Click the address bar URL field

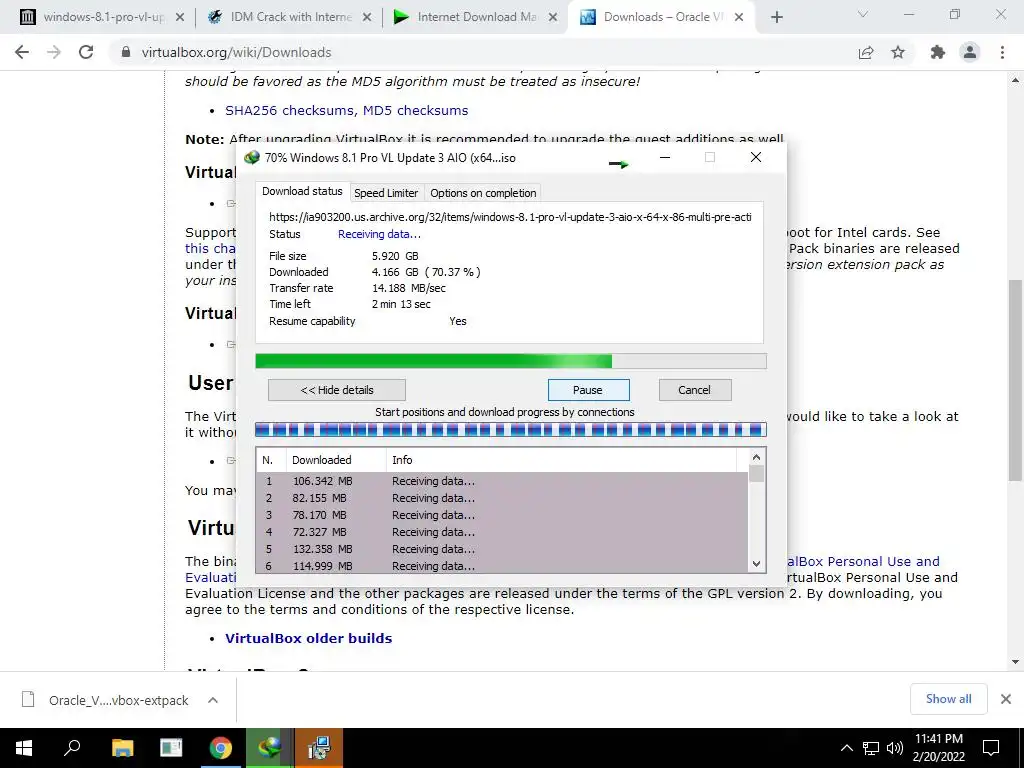(483, 52)
